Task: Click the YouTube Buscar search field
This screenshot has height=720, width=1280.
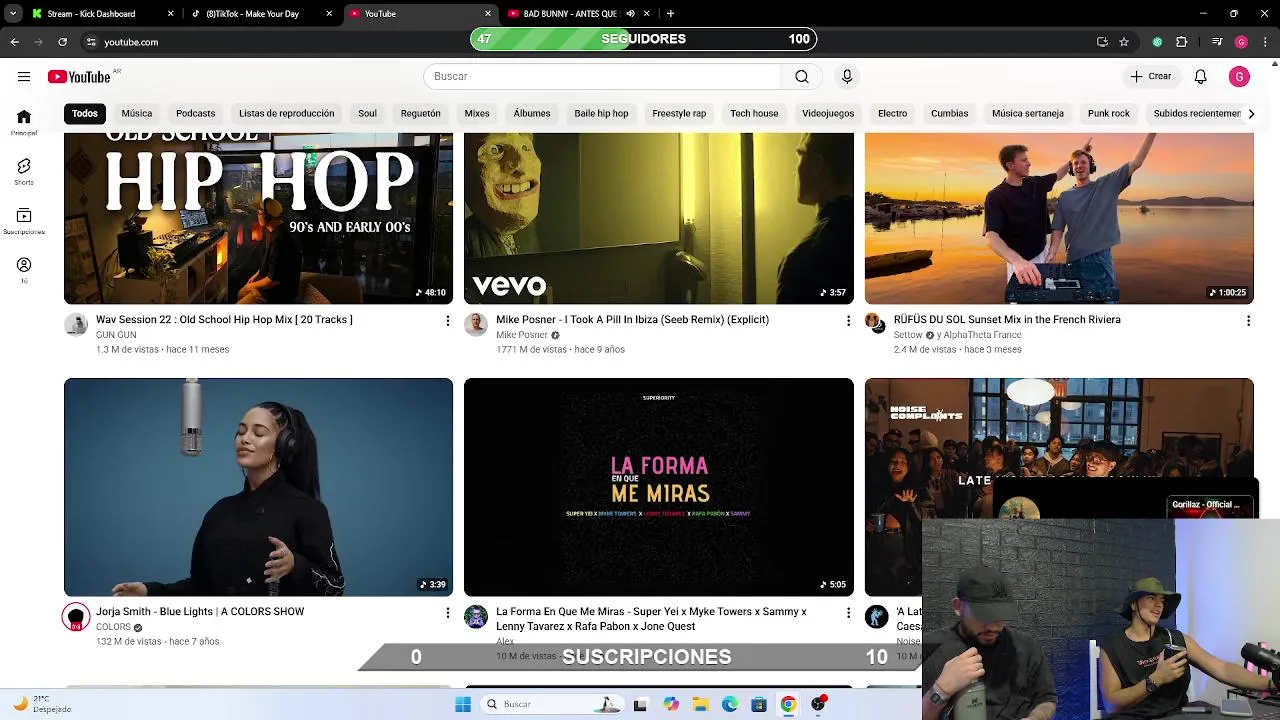Action: 602,76
